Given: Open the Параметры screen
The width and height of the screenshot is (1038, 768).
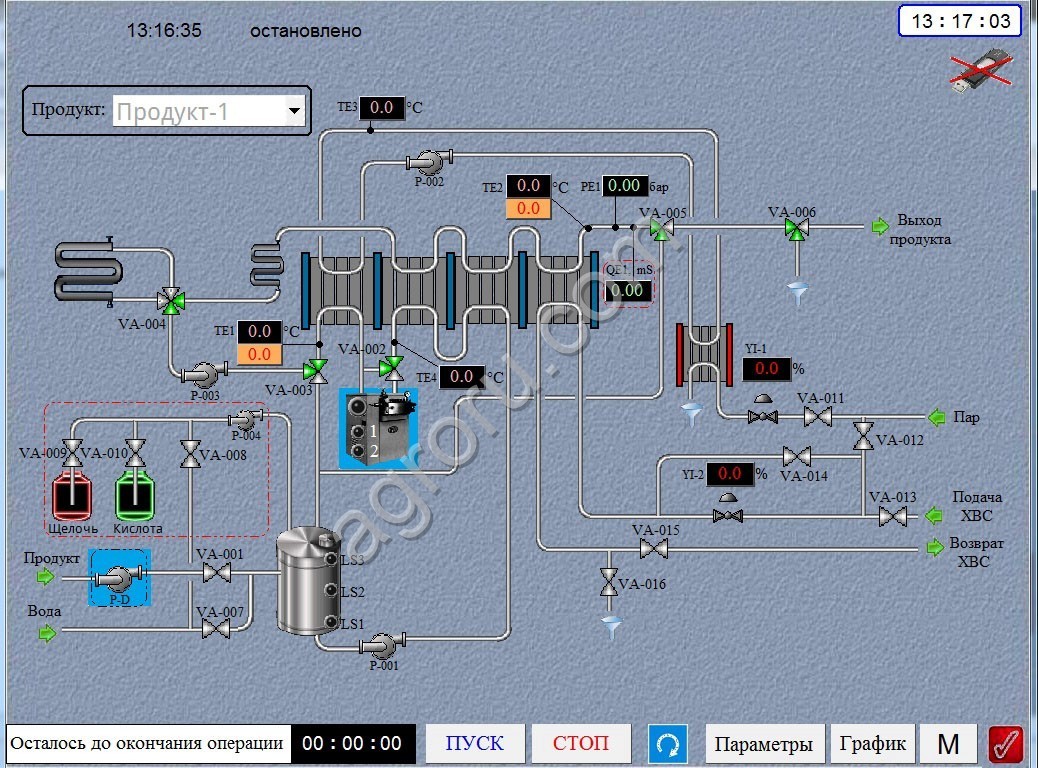Looking at the screenshot, I should (x=764, y=744).
